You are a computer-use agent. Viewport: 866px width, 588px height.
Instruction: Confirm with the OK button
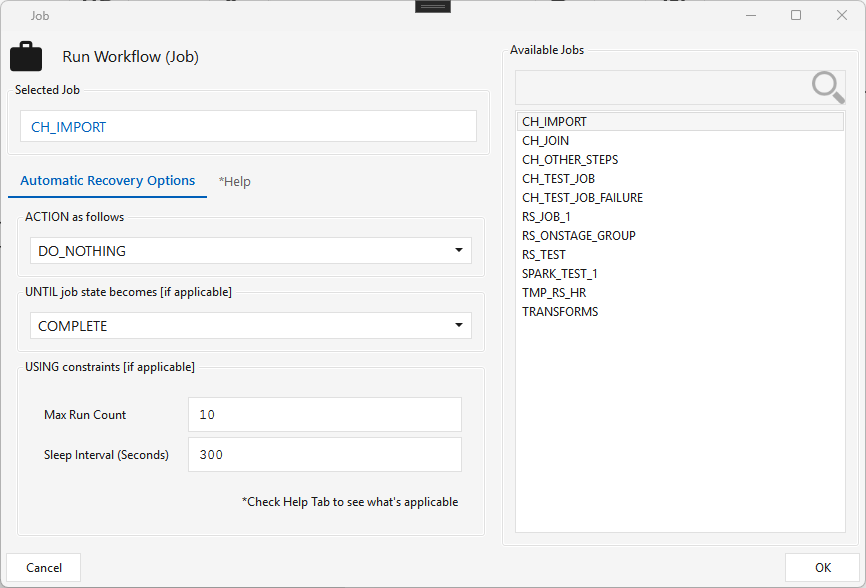point(822,568)
